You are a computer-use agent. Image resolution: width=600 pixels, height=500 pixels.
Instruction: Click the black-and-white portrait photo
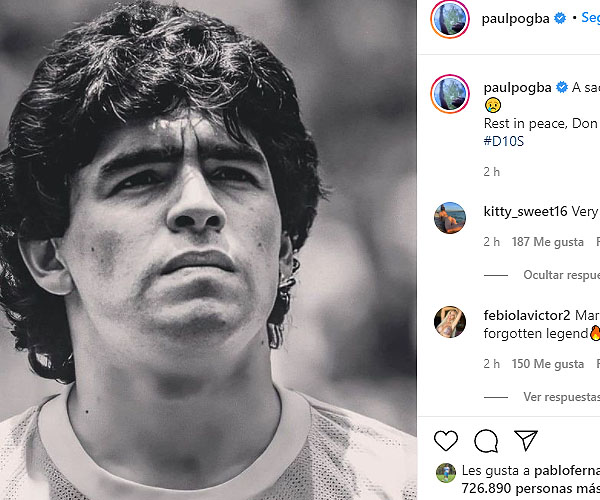coord(208,250)
